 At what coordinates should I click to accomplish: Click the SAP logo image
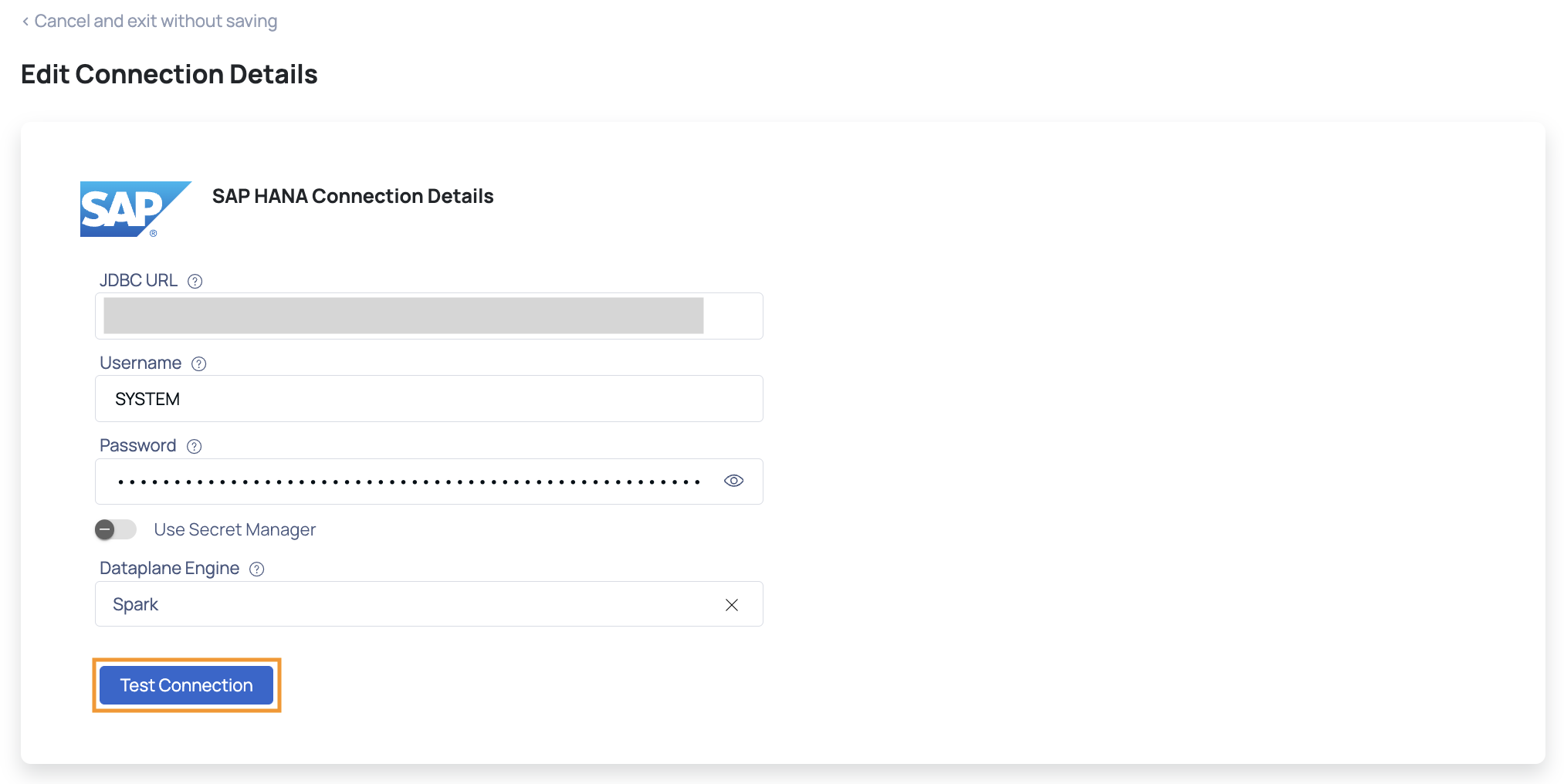click(x=136, y=209)
